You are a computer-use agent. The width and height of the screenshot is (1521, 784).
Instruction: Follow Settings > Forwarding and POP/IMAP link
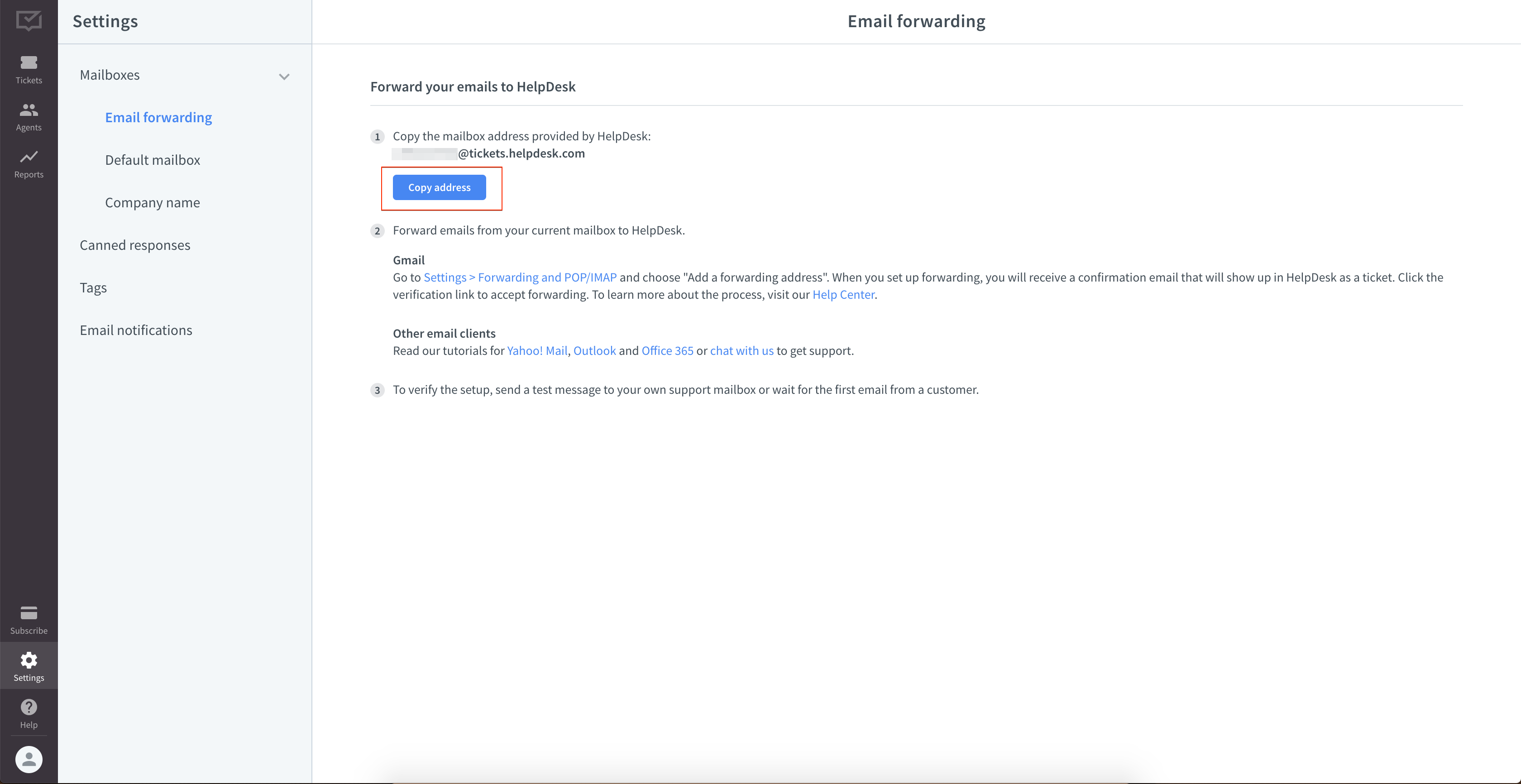click(520, 277)
